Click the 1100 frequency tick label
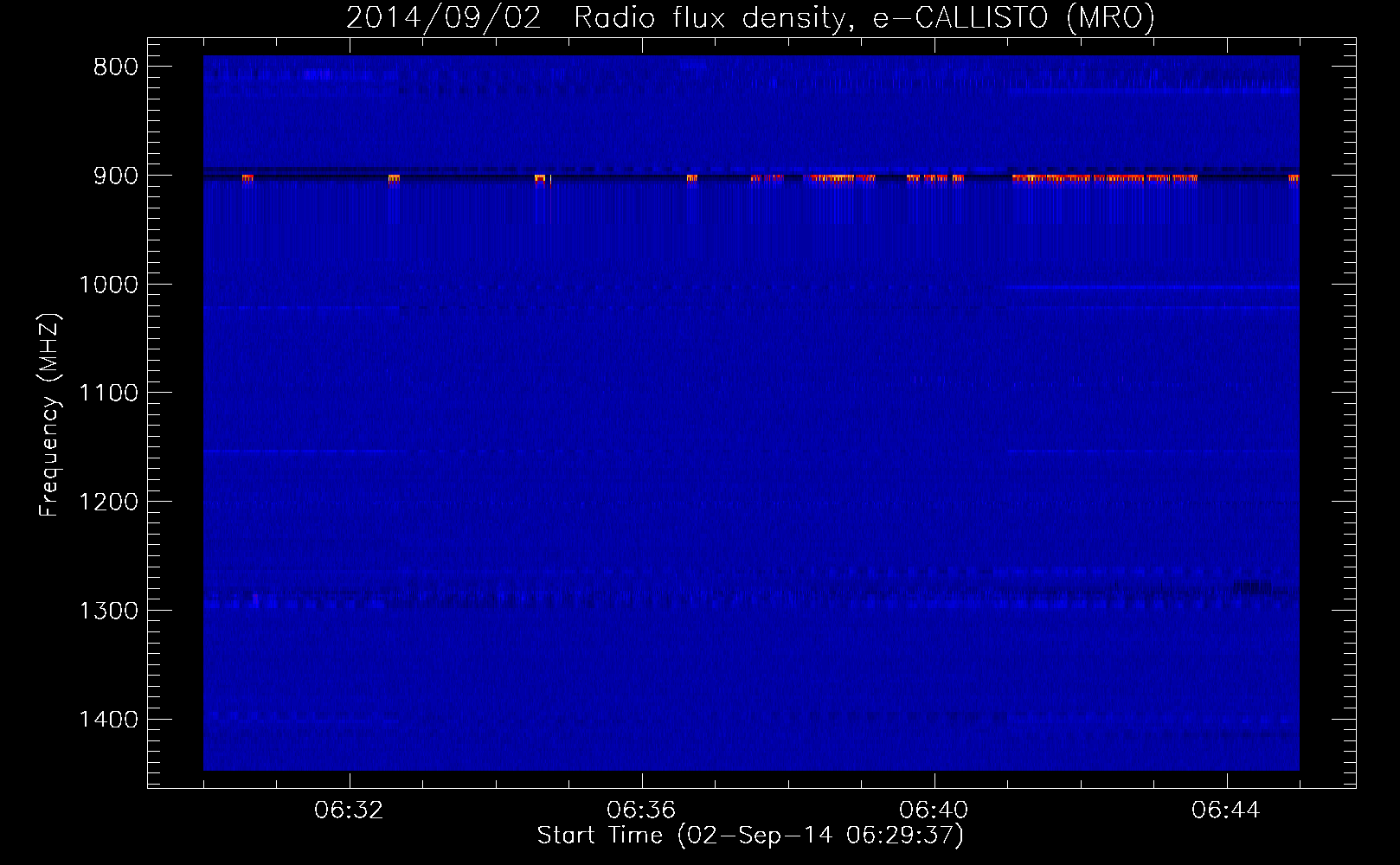The height and width of the screenshot is (865, 1400). 108,394
